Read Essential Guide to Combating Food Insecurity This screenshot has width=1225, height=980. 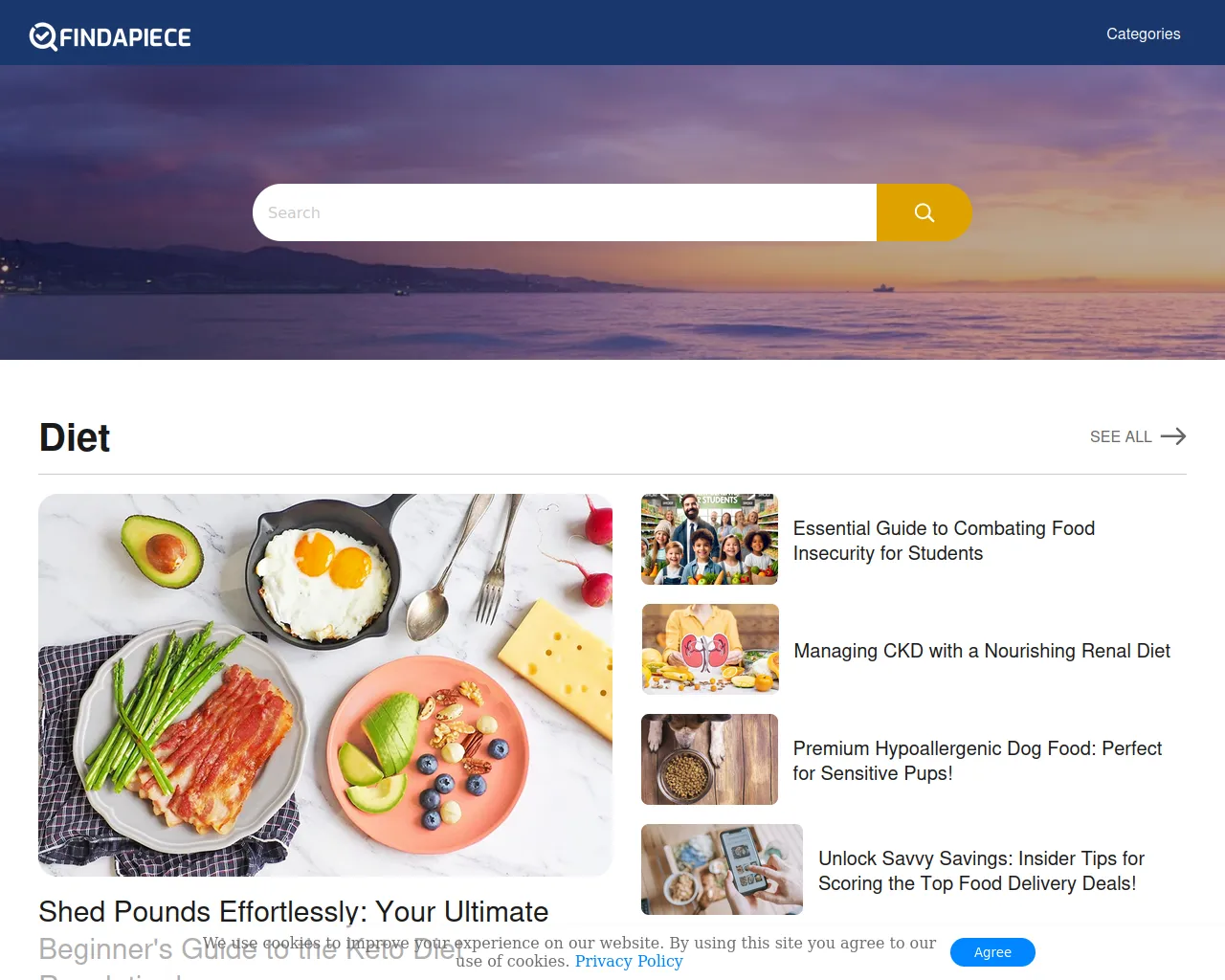point(944,541)
